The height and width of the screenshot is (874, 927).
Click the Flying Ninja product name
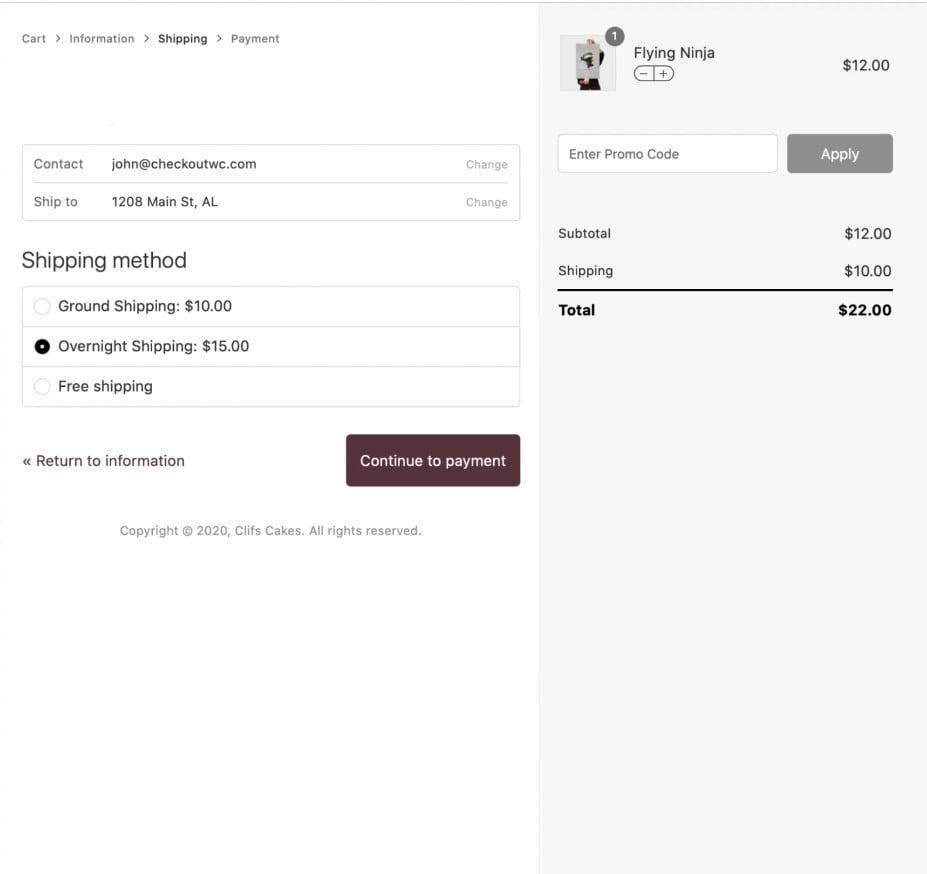tap(674, 52)
